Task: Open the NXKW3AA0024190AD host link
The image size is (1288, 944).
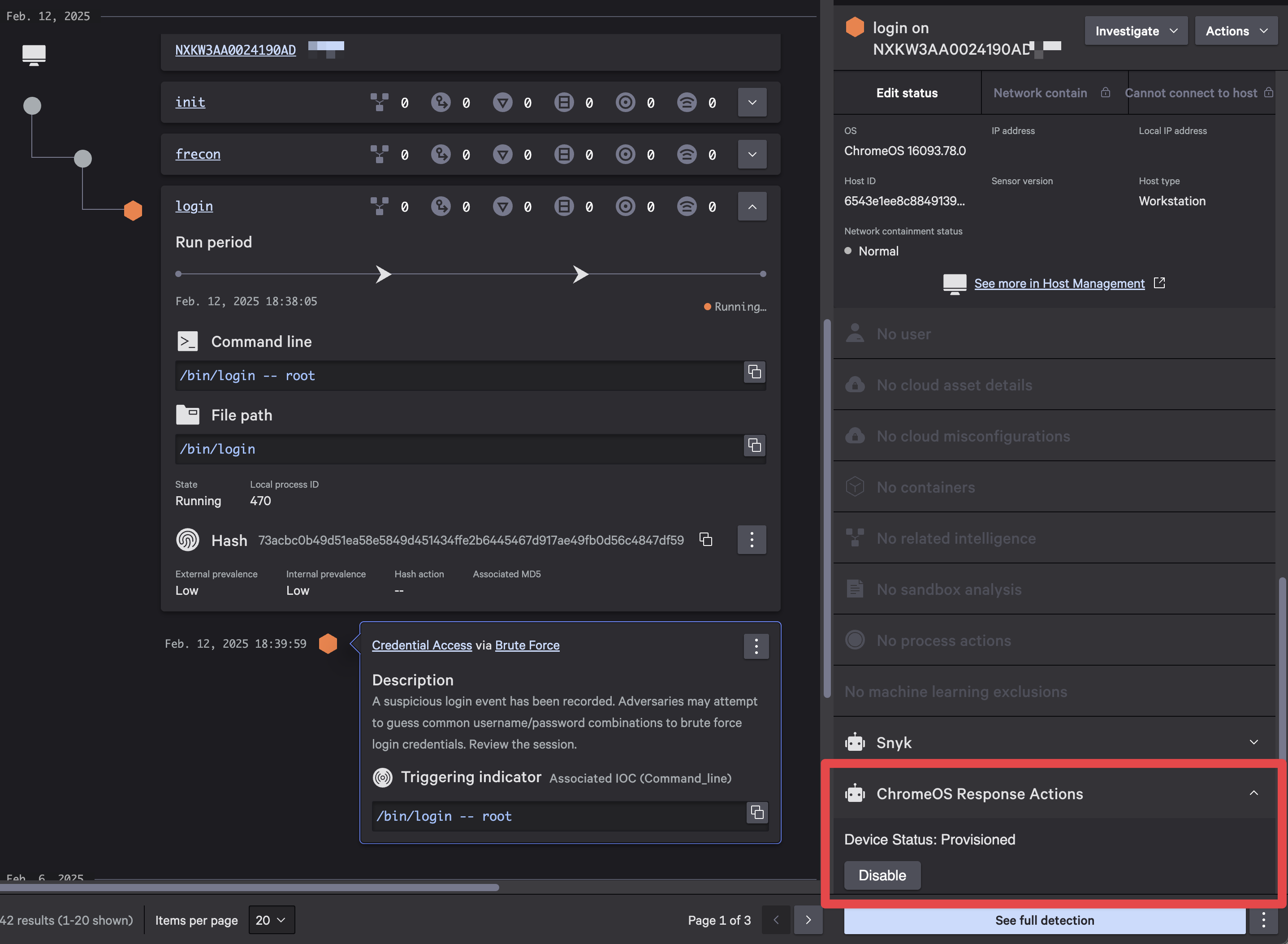Action: point(235,50)
